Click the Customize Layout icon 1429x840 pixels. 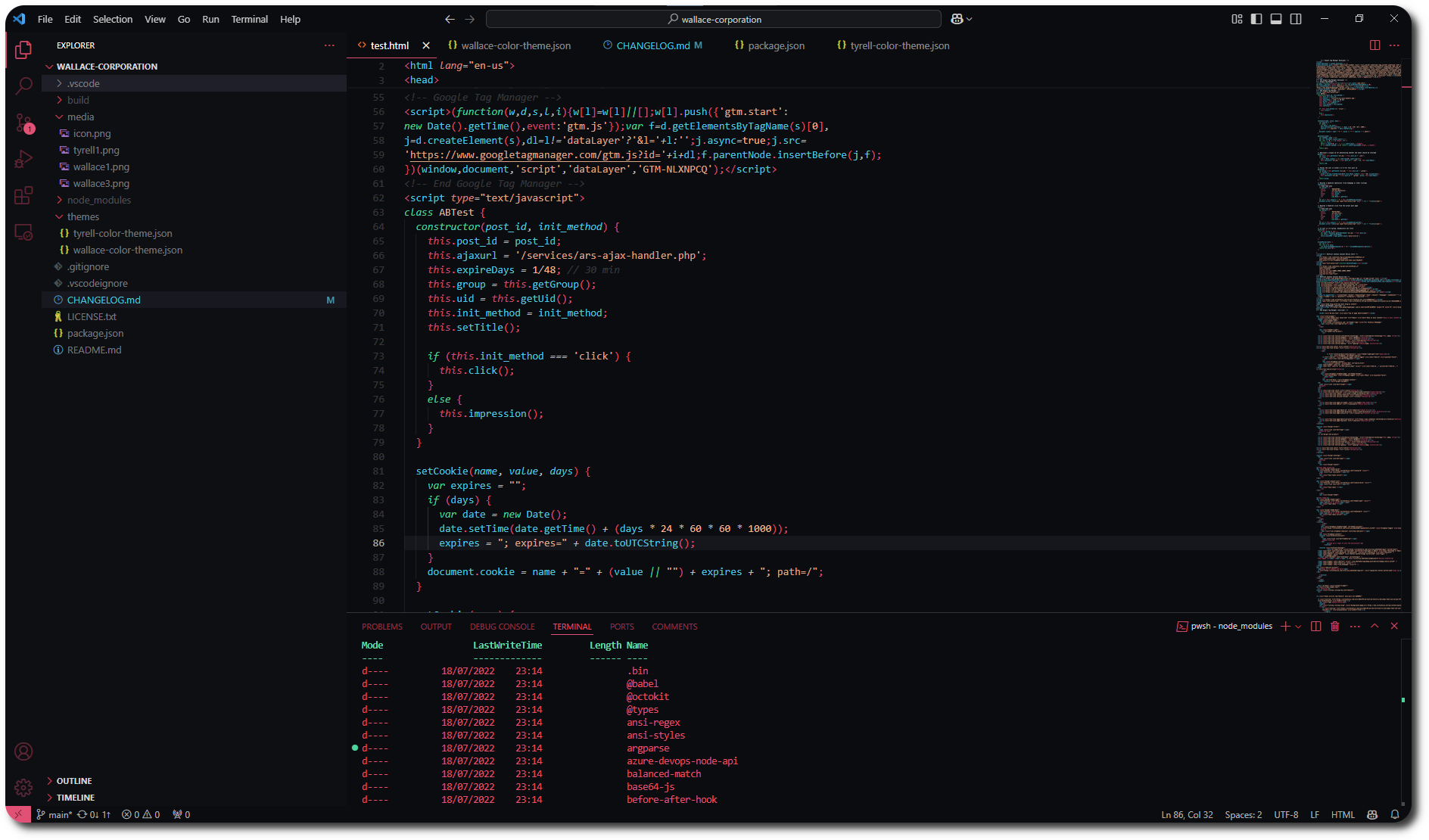[x=1237, y=19]
